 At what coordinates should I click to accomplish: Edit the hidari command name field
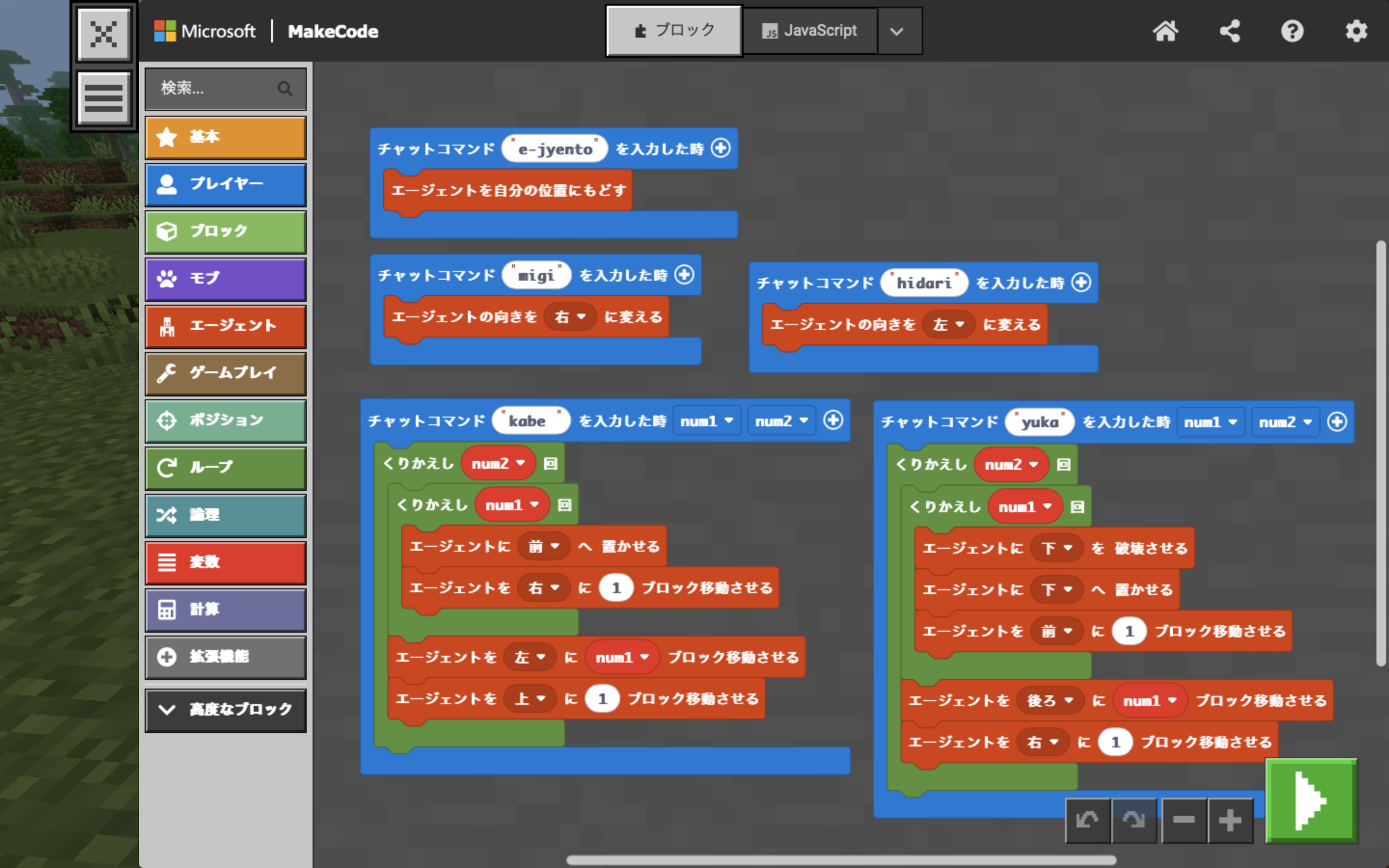tap(924, 283)
